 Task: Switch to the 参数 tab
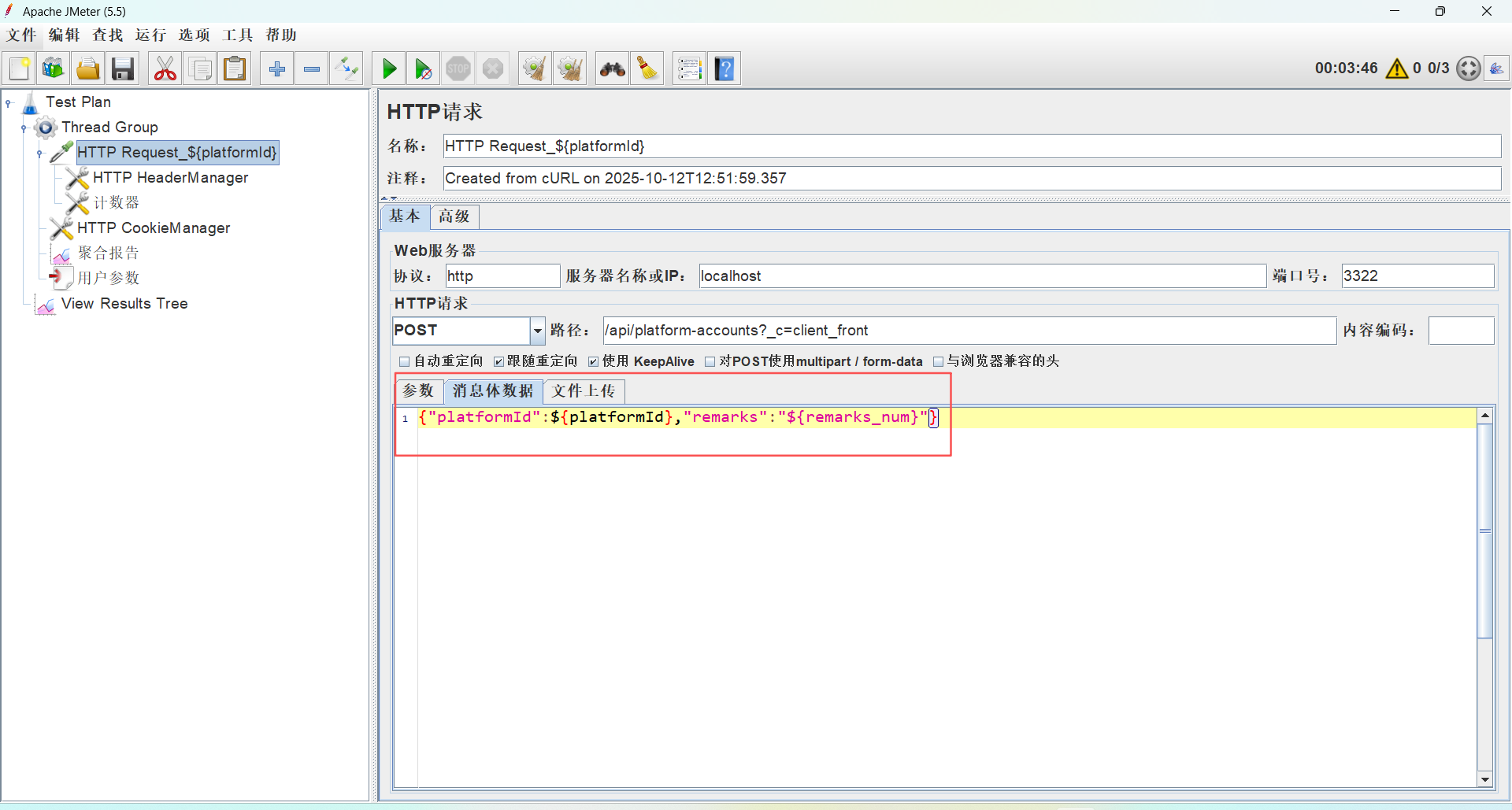pyautogui.click(x=419, y=390)
